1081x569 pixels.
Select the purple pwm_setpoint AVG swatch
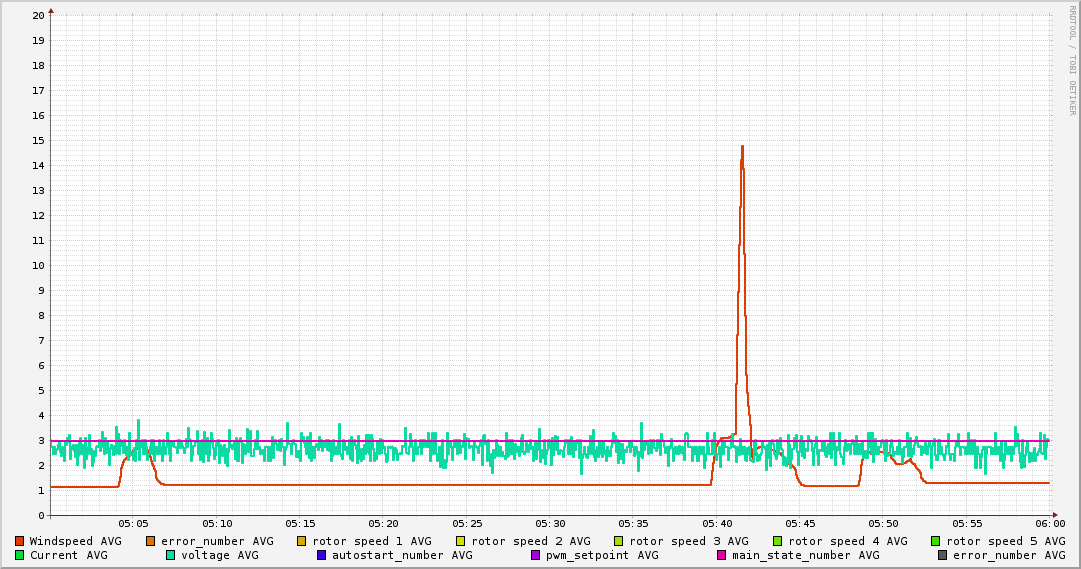(x=536, y=555)
